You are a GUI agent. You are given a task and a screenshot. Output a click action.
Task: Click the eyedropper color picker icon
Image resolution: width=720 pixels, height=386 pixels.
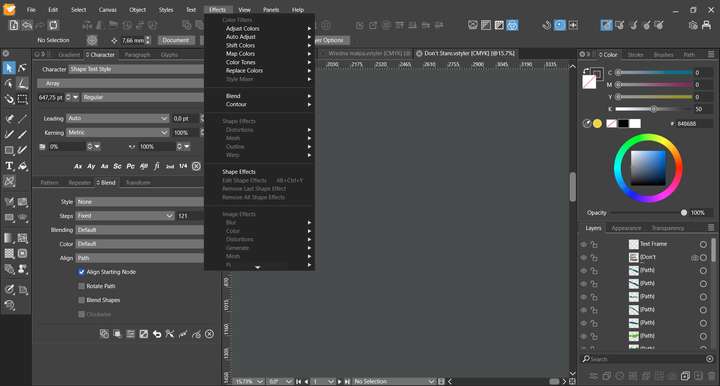(586, 123)
